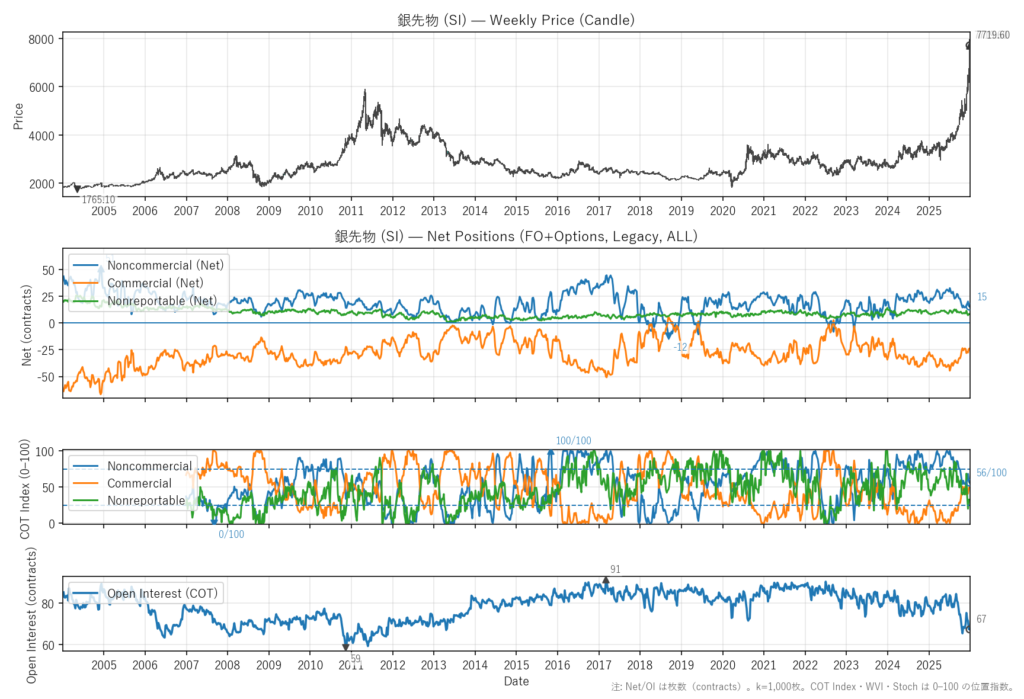Click the 0/100 COT Index low annotation
The width and height of the screenshot is (1024, 699).
pyautogui.click(x=231, y=534)
